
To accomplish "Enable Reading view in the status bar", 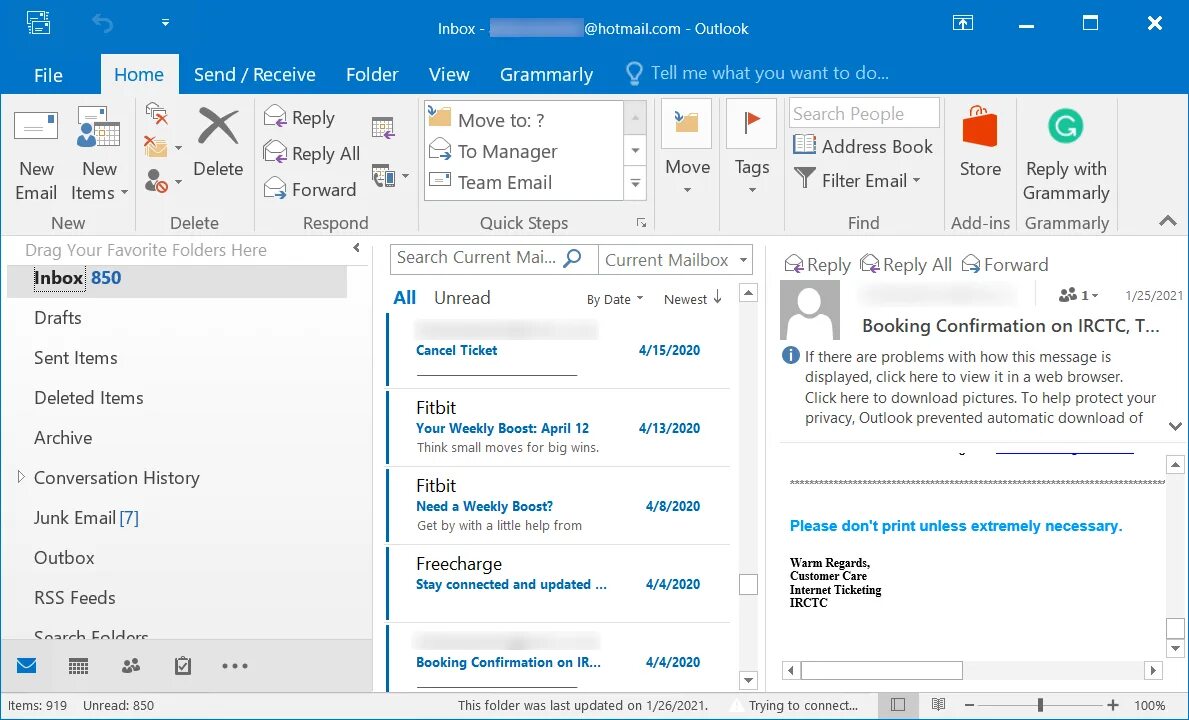I will click(938, 705).
